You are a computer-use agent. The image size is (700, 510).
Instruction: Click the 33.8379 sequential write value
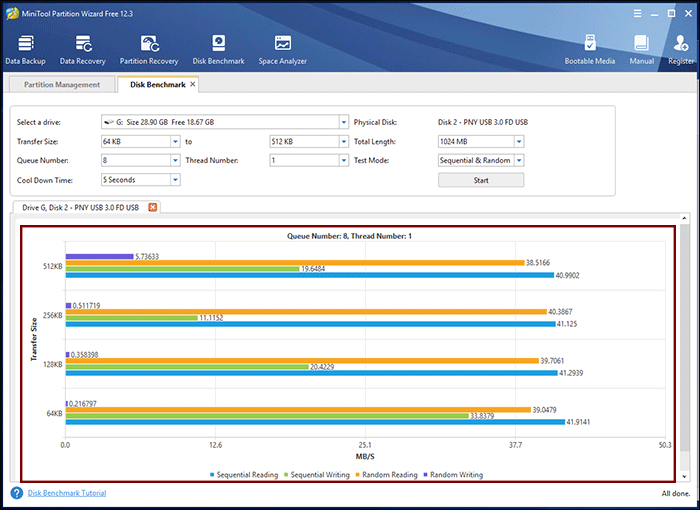tap(482, 416)
